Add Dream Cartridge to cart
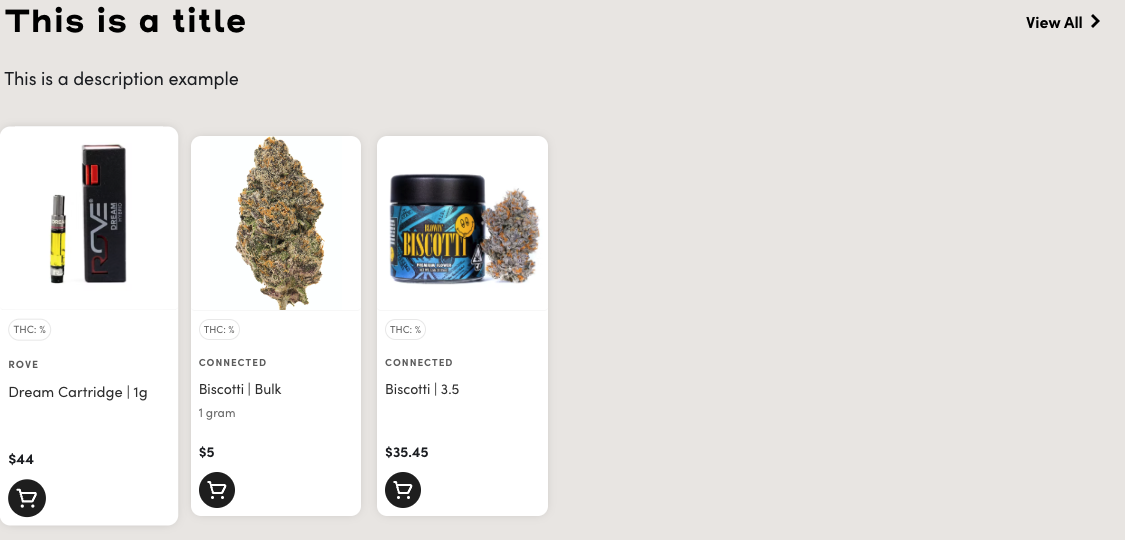Viewport: 1125px width, 540px height. click(27, 498)
